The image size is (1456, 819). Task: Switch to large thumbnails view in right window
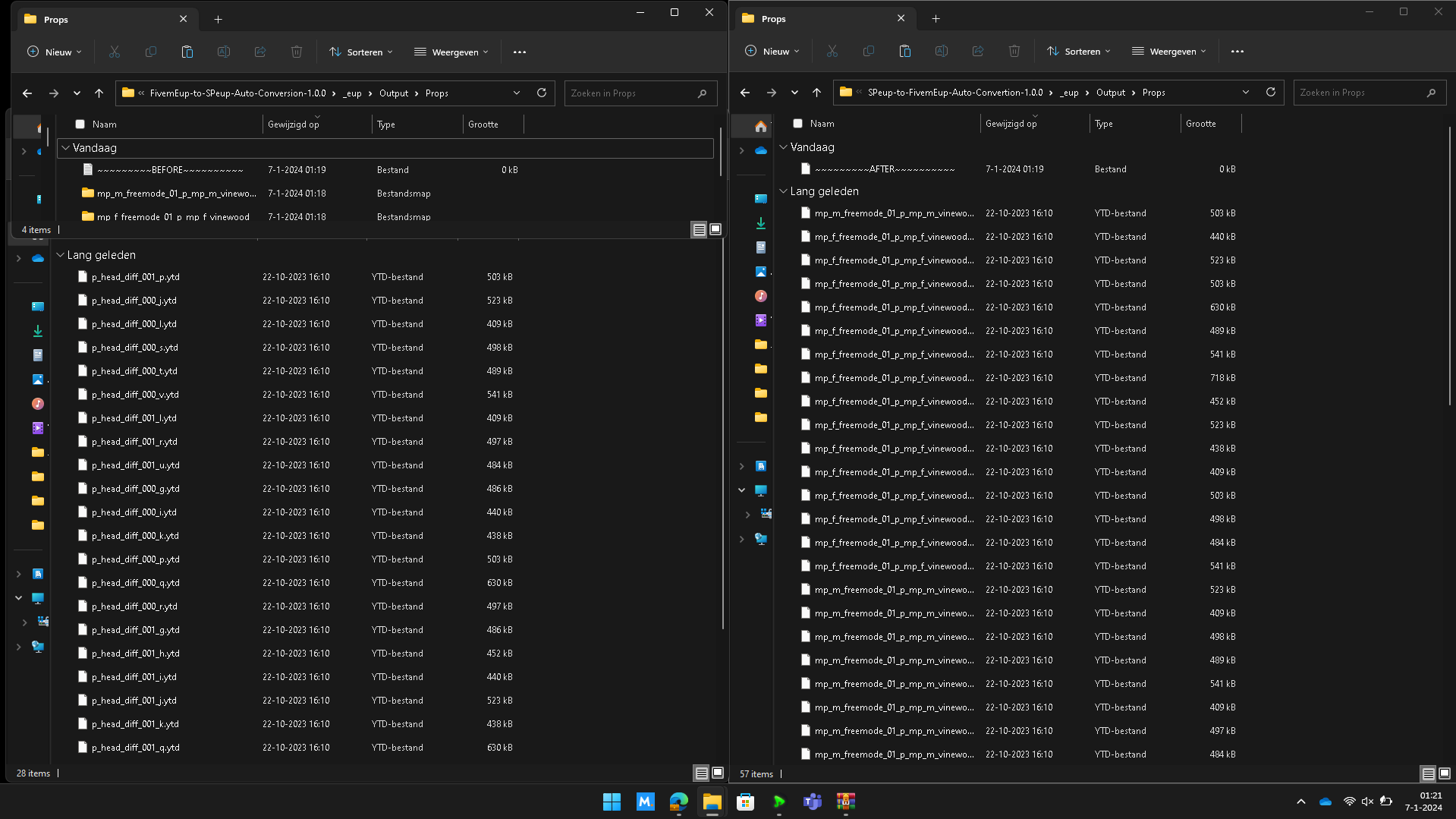click(1445, 773)
